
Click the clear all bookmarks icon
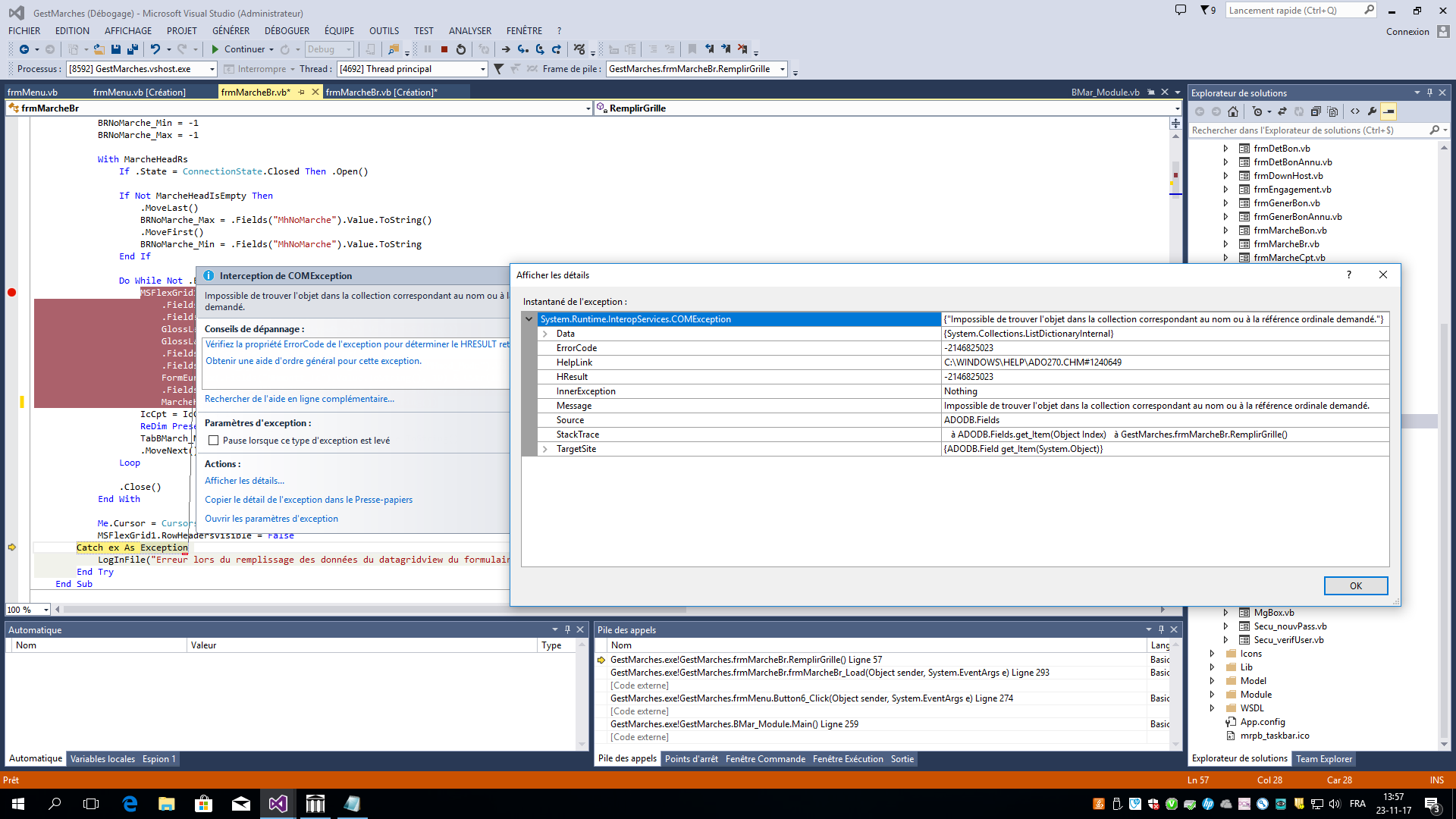click(742, 49)
